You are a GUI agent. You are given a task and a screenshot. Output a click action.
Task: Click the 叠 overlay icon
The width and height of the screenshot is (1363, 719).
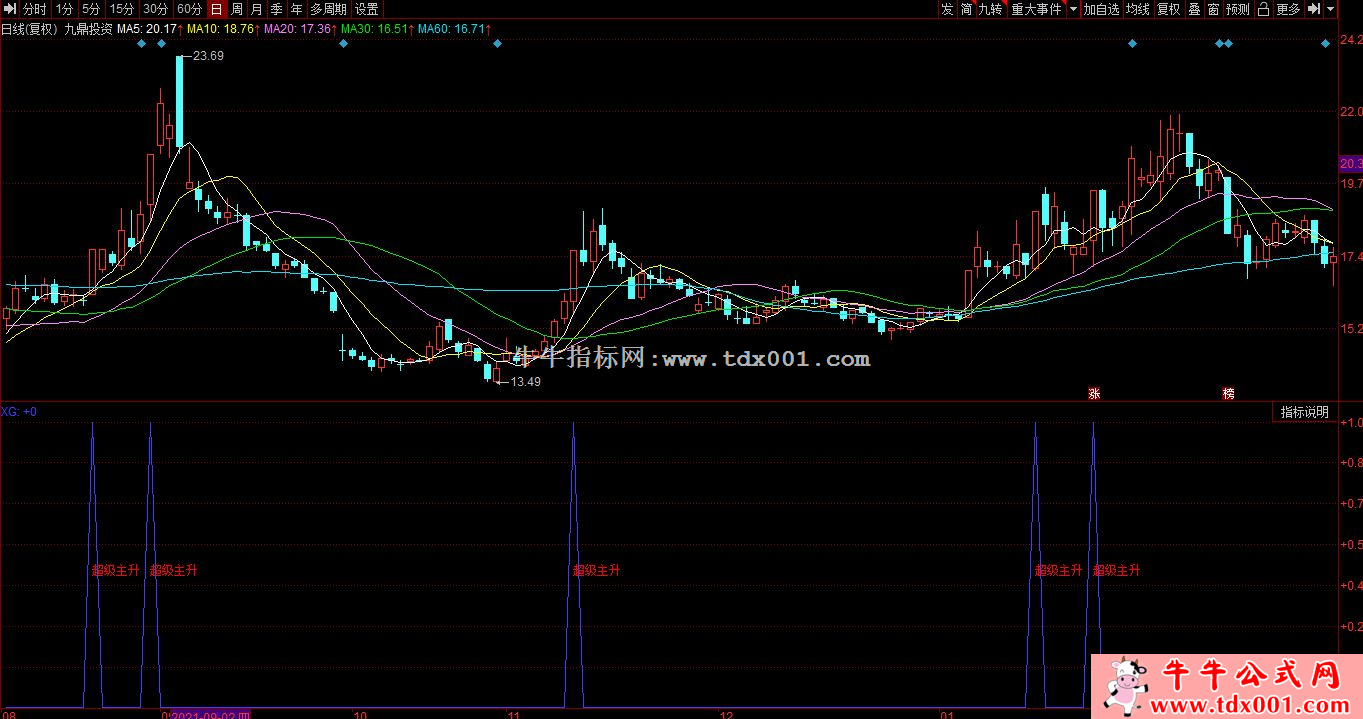point(1194,9)
